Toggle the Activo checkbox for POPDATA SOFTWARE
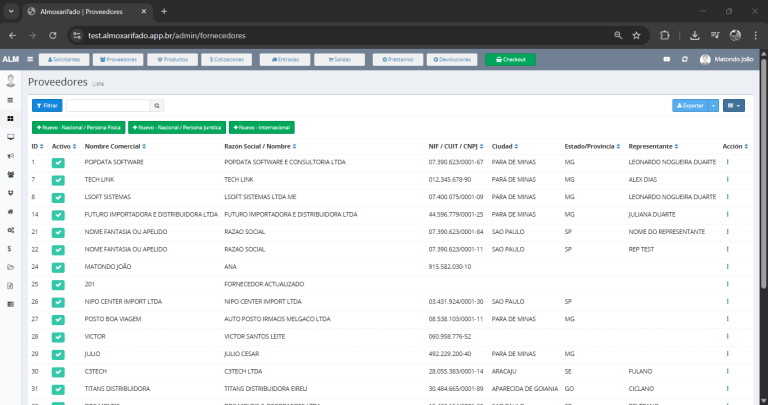 click(x=58, y=162)
